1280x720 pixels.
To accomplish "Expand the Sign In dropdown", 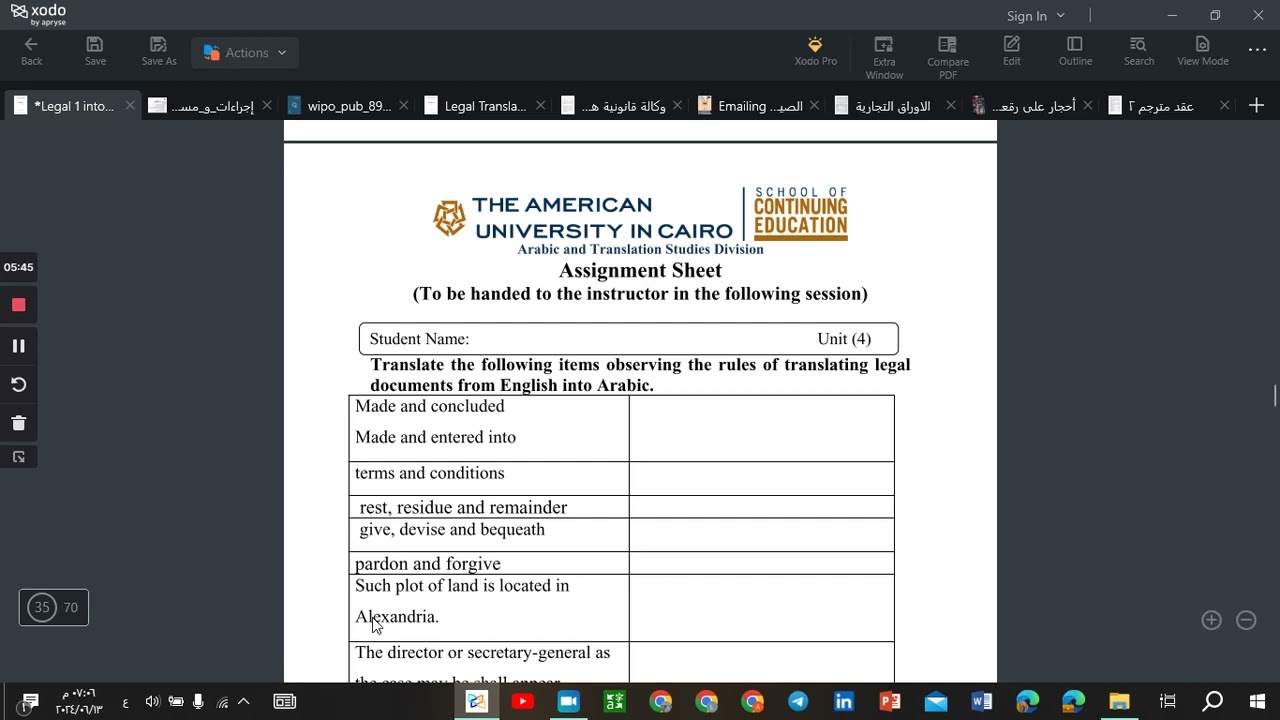I will (1036, 16).
